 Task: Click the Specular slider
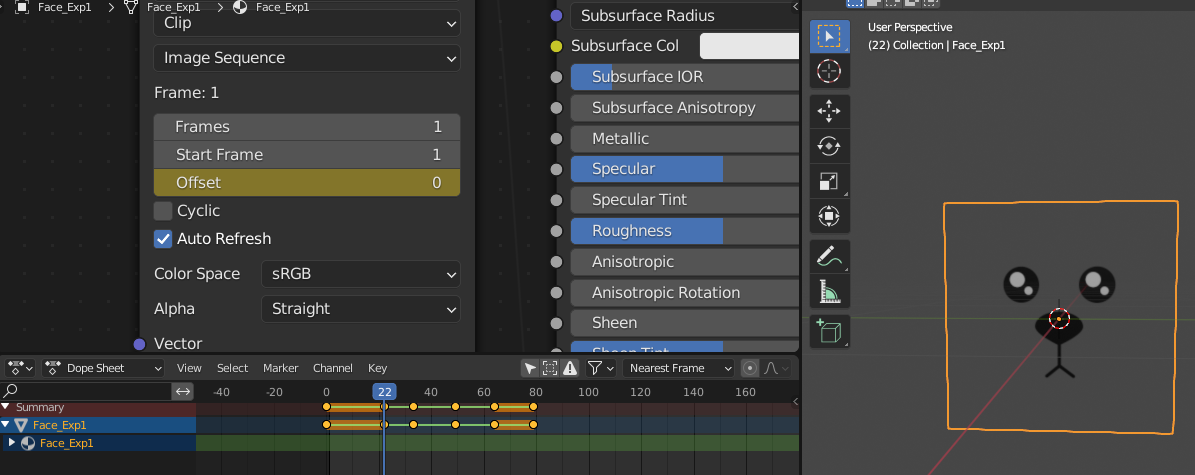(684, 169)
